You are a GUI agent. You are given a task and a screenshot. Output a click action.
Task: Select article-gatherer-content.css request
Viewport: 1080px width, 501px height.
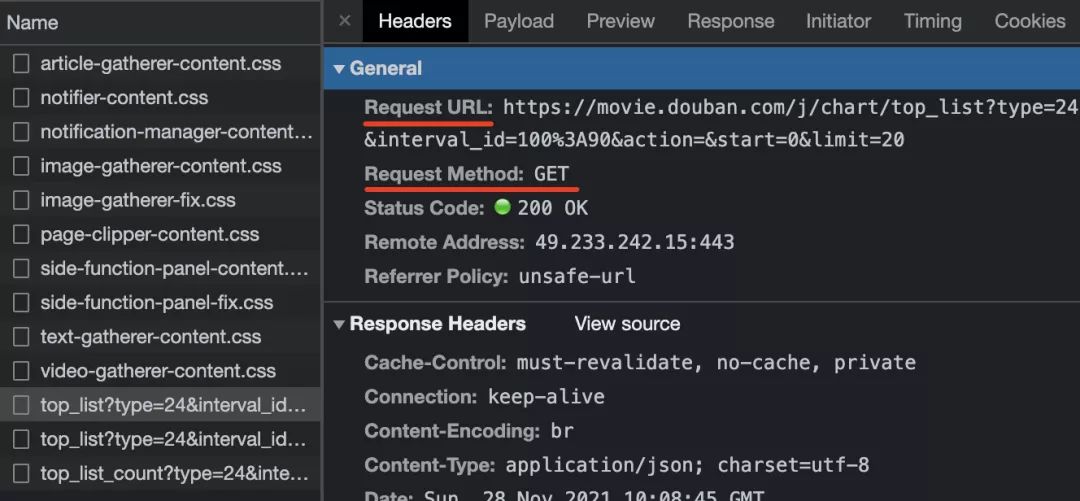(x=160, y=63)
